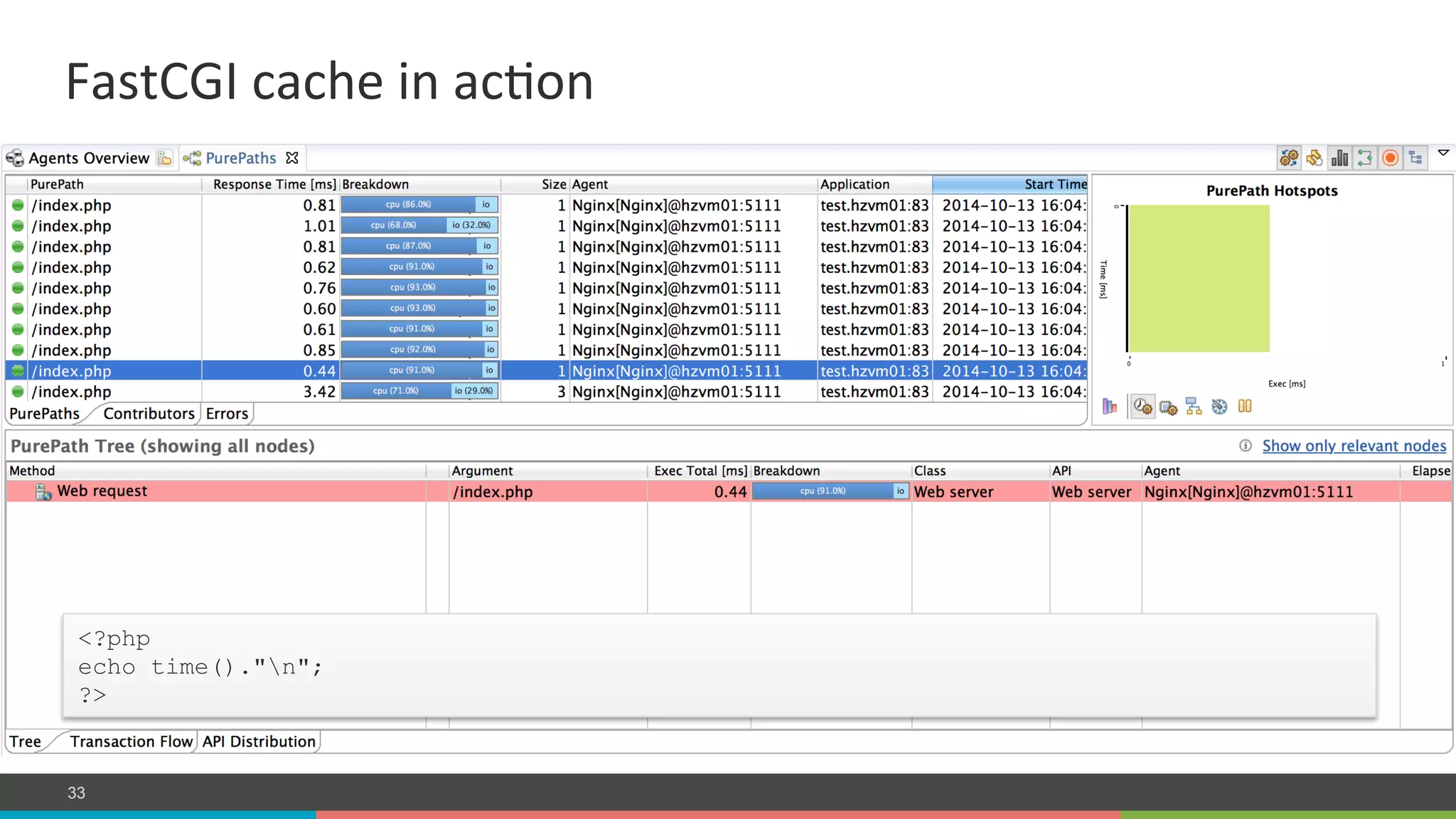
Task: Click the /index.php argument cell in tree
Action: [x=548, y=491]
